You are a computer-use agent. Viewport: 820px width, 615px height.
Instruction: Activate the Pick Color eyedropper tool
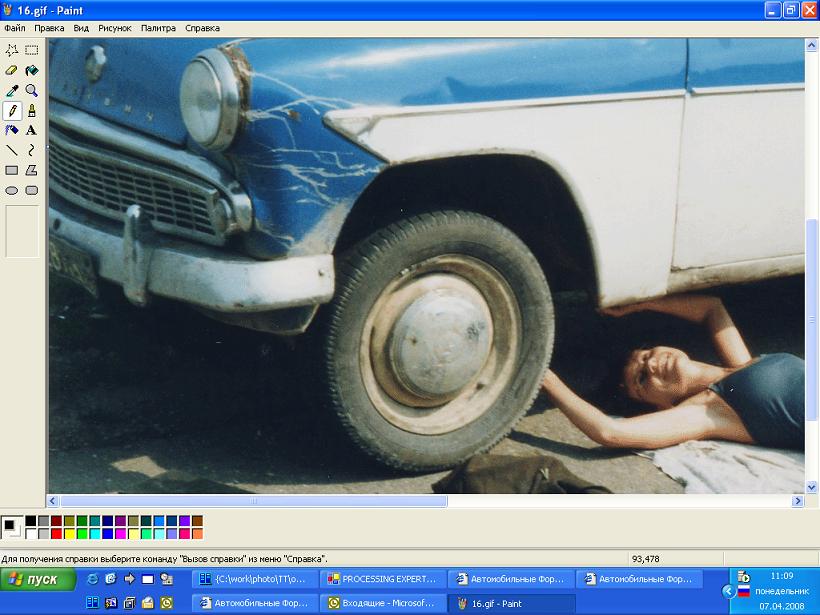(12, 90)
